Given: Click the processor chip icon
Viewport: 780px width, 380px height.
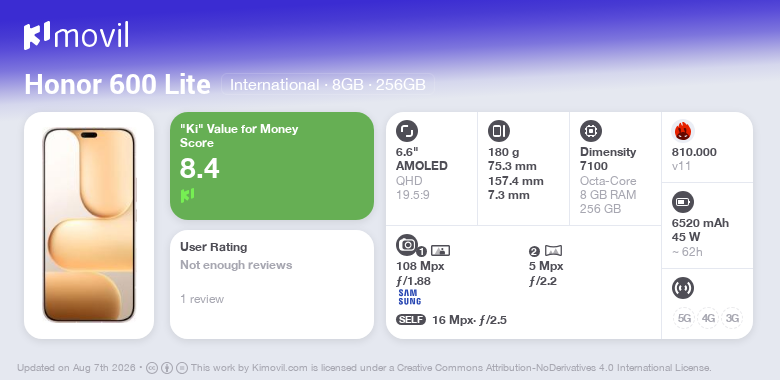Looking at the screenshot, I should click(591, 131).
